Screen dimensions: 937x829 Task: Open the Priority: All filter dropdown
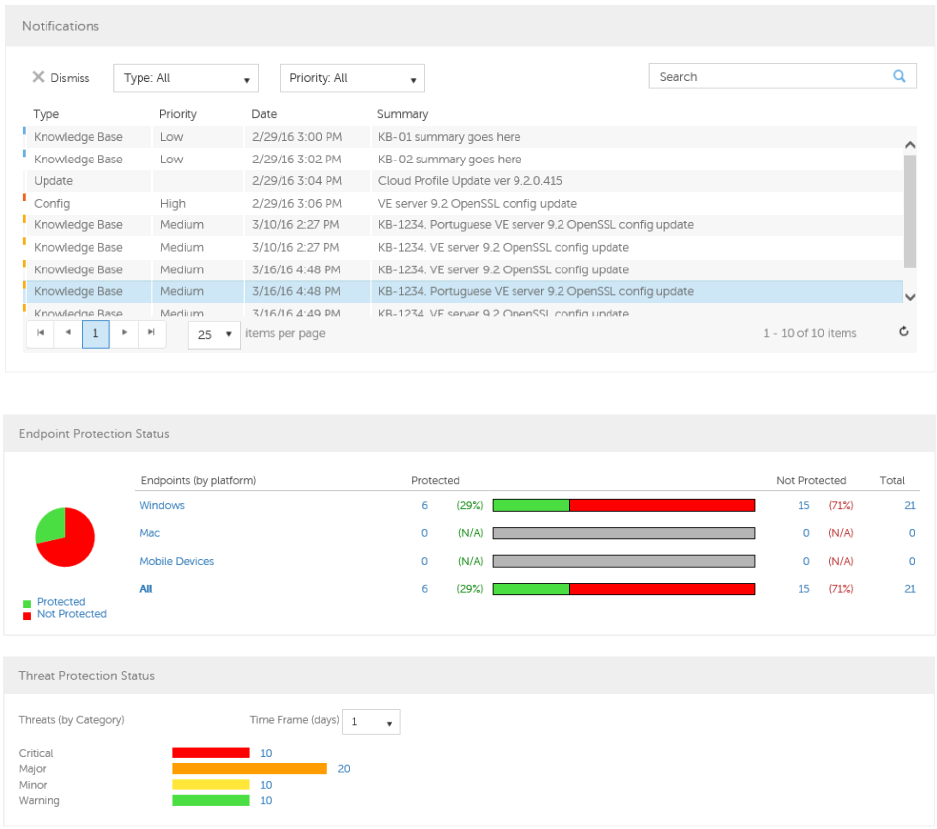click(352, 78)
